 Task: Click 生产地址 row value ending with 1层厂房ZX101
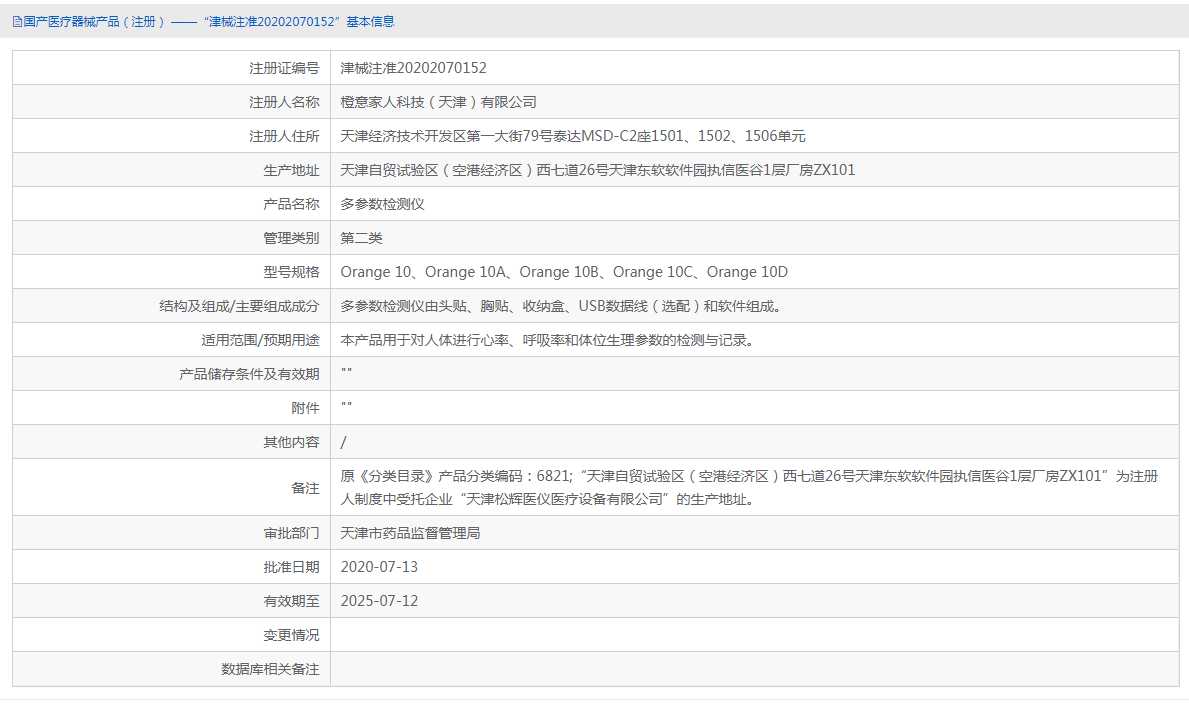coord(598,171)
